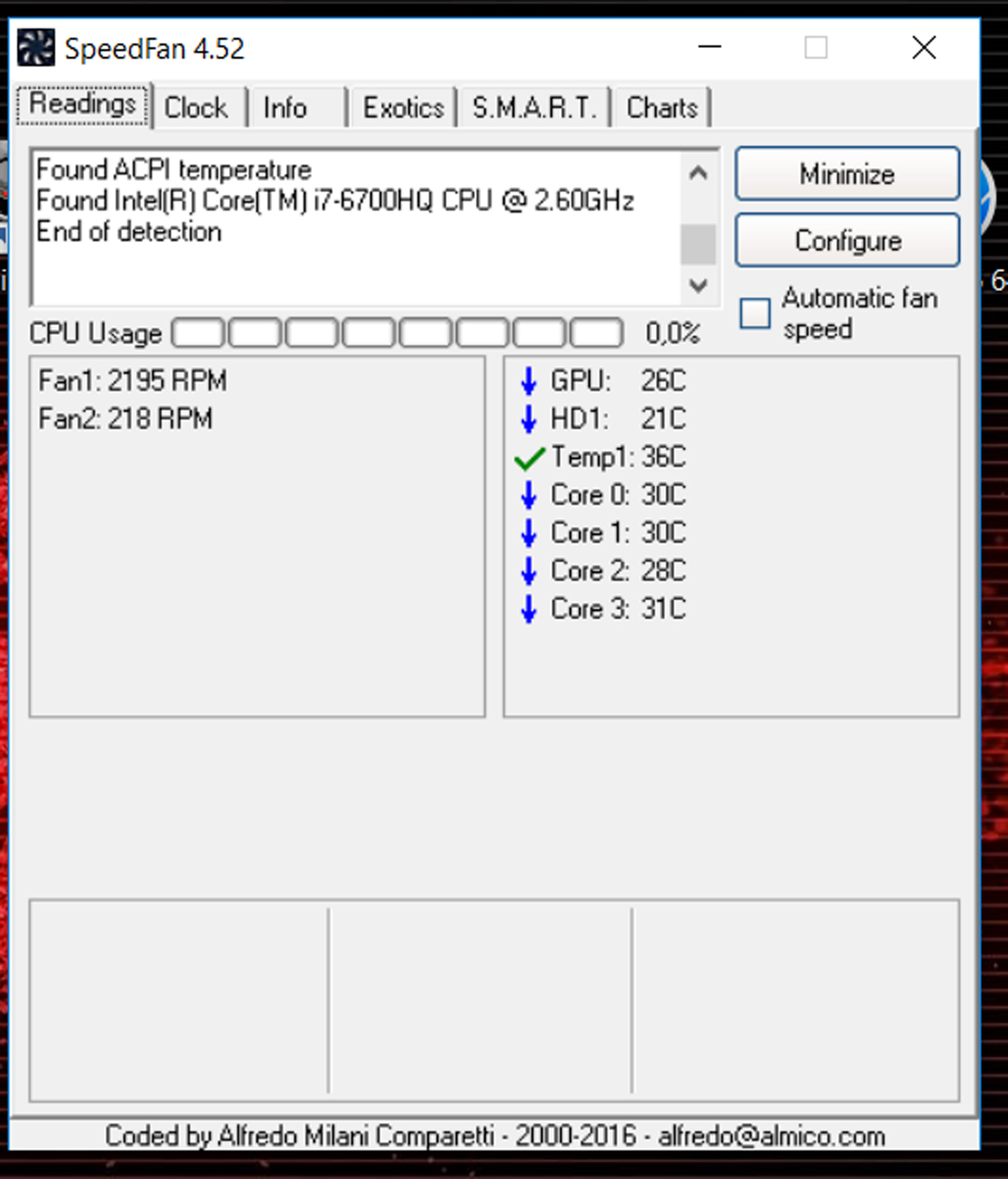Click the Core 3: 31C reading
Screen dimensions: 1008x1179
(x=618, y=609)
